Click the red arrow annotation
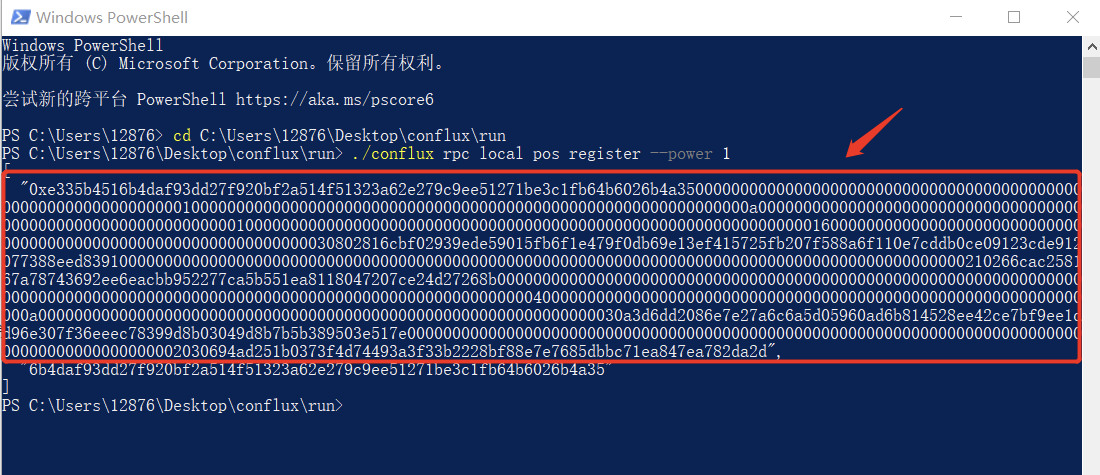 (x=874, y=133)
